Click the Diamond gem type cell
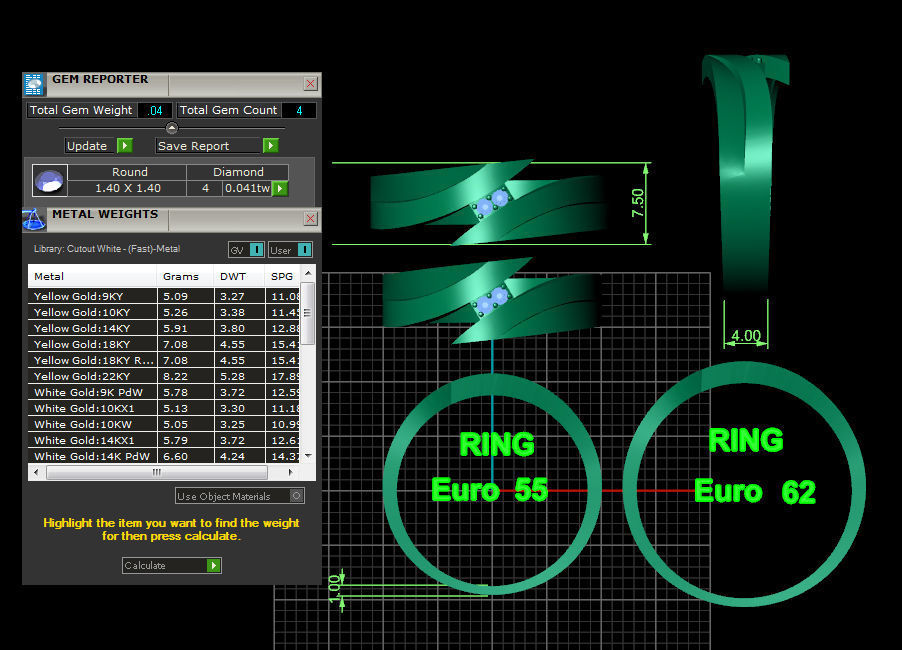This screenshot has height=650, width=902. point(238,172)
